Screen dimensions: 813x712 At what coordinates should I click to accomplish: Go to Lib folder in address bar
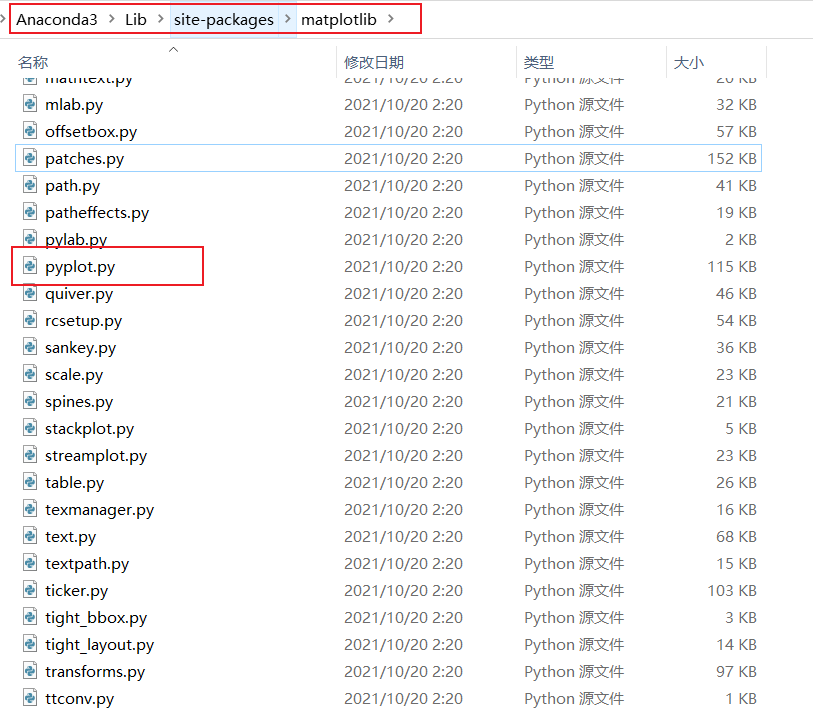(136, 20)
